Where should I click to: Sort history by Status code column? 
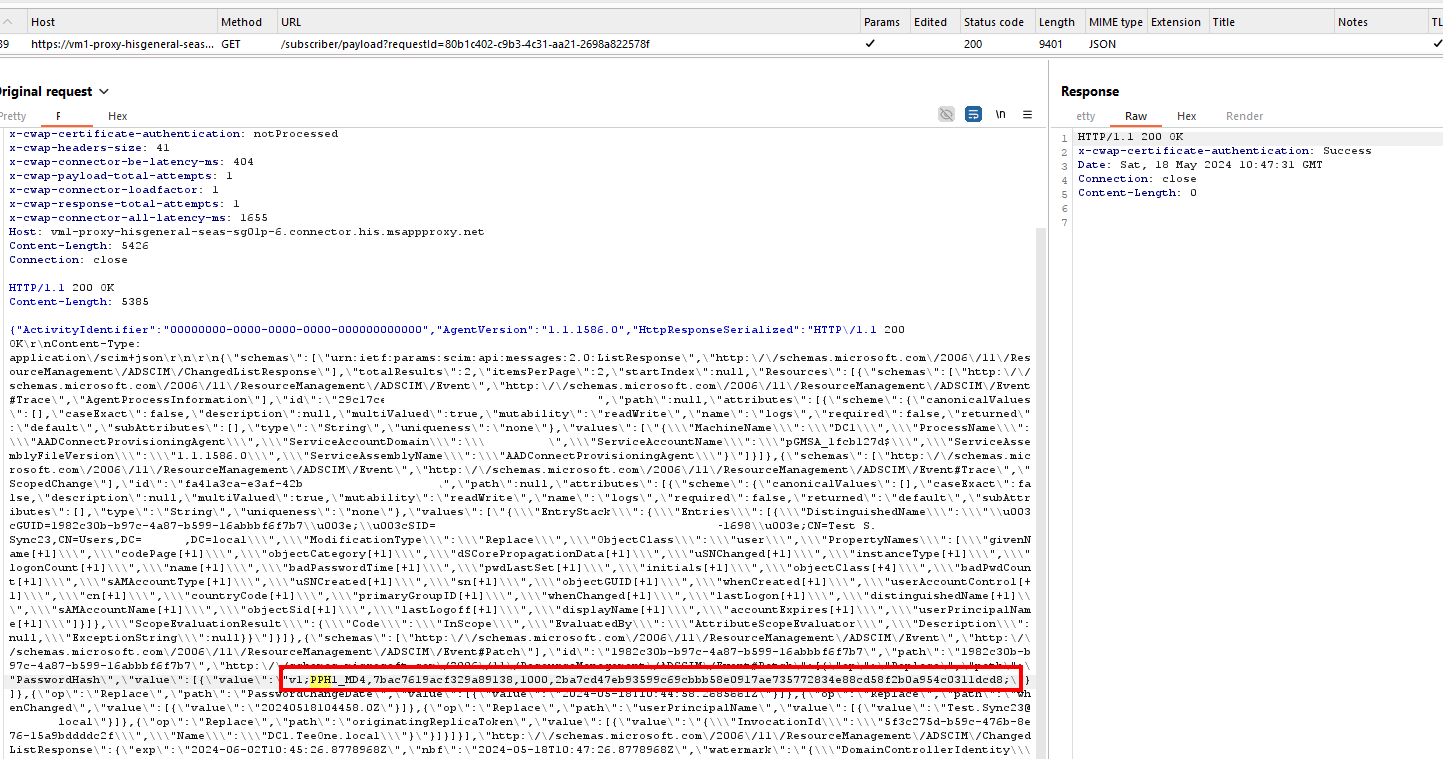pyautogui.click(x=993, y=22)
